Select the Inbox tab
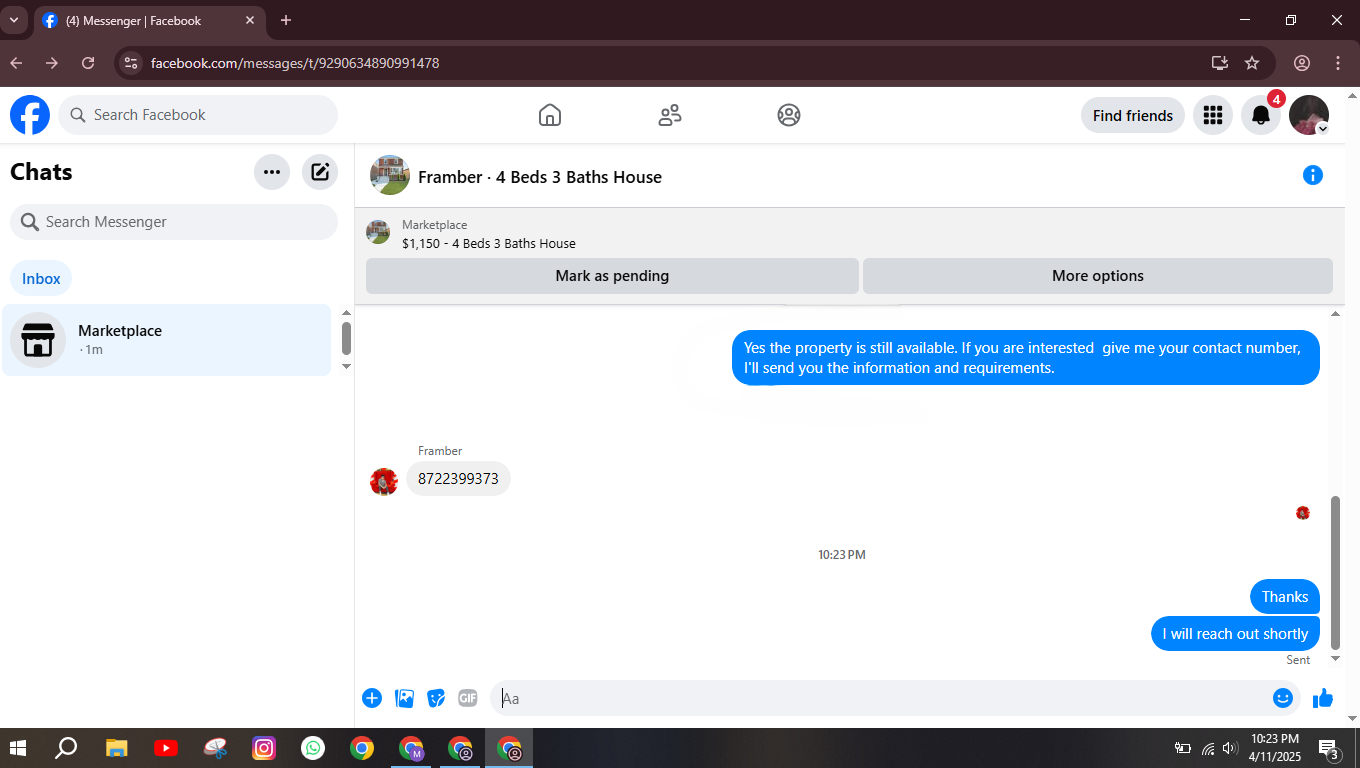The width and height of the screenshot is (1360, 768). click(x=41, y=279)
